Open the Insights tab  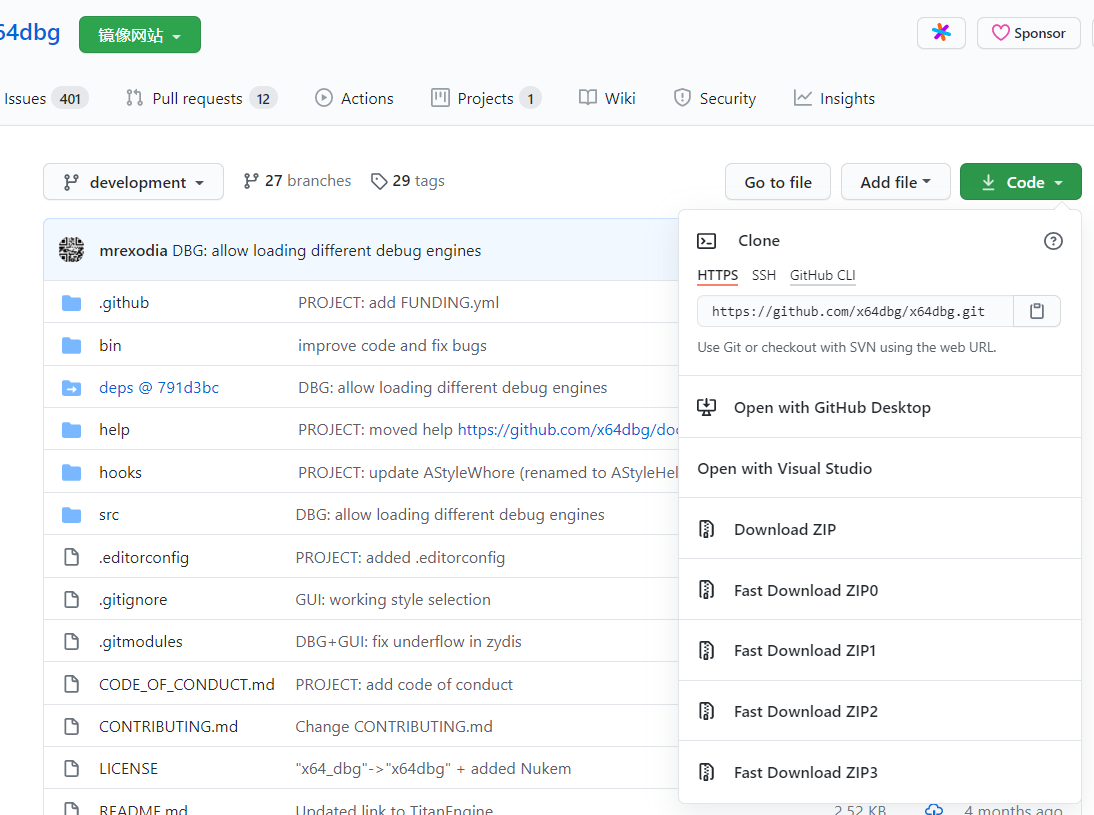pos(834,98)
